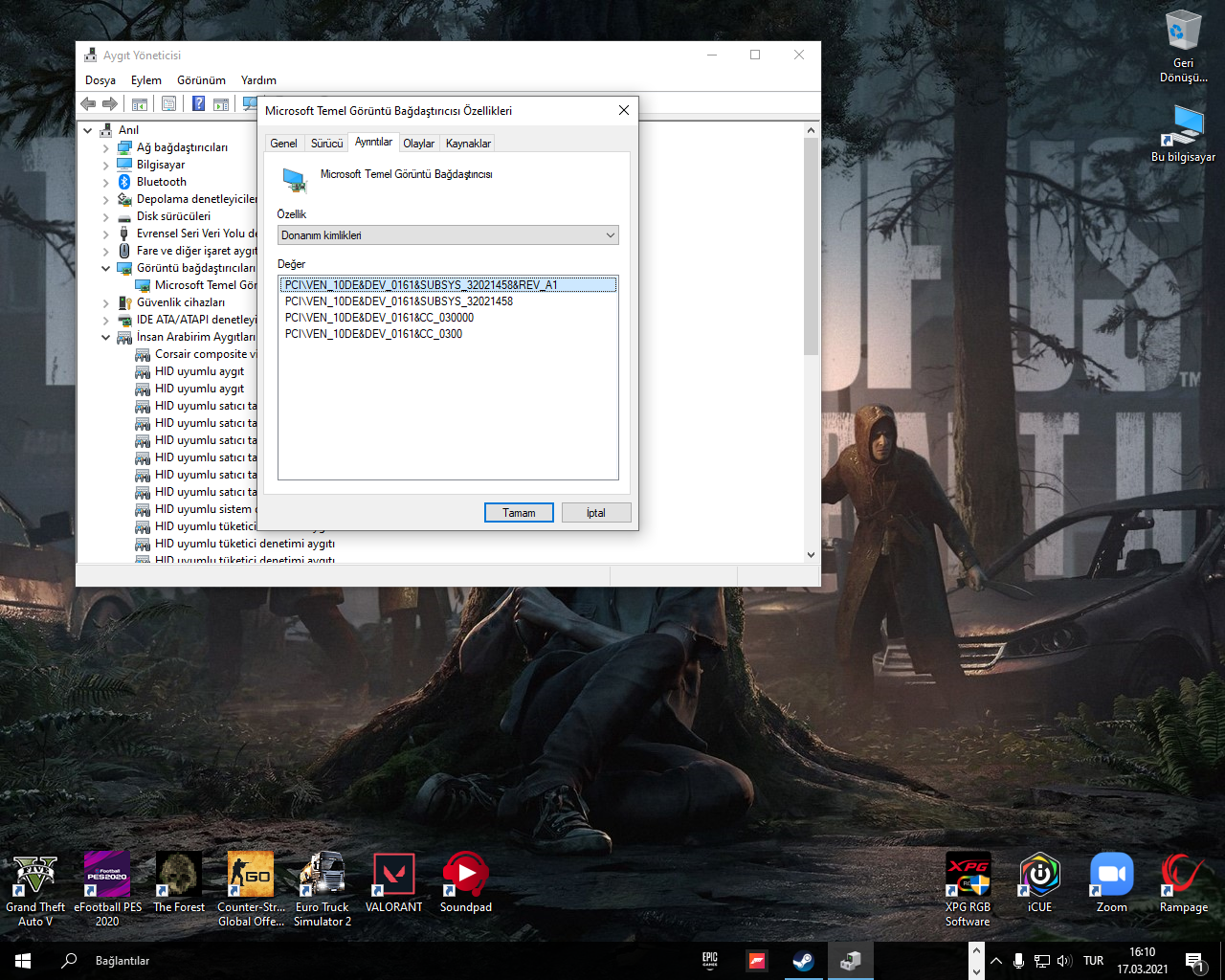This screenshot has height=980, width=1225.
Task: Select the Corsair composite device tree item
Action: tap(196, 355)
